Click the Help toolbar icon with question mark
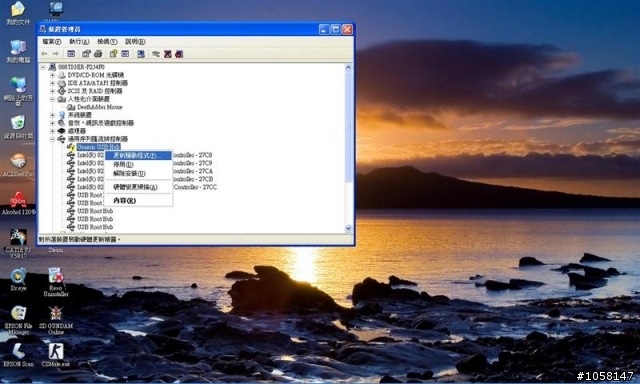The width and height of the screenshot is (640, 384). click(113, 54)
